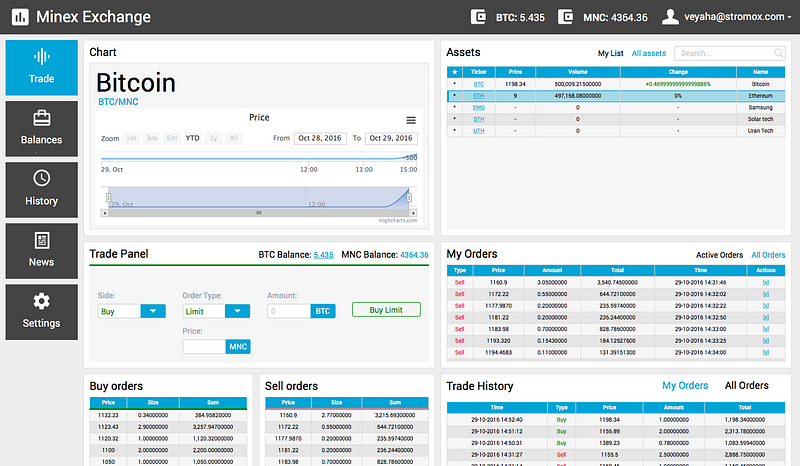Click buy order row priced 1132.23

168,415
